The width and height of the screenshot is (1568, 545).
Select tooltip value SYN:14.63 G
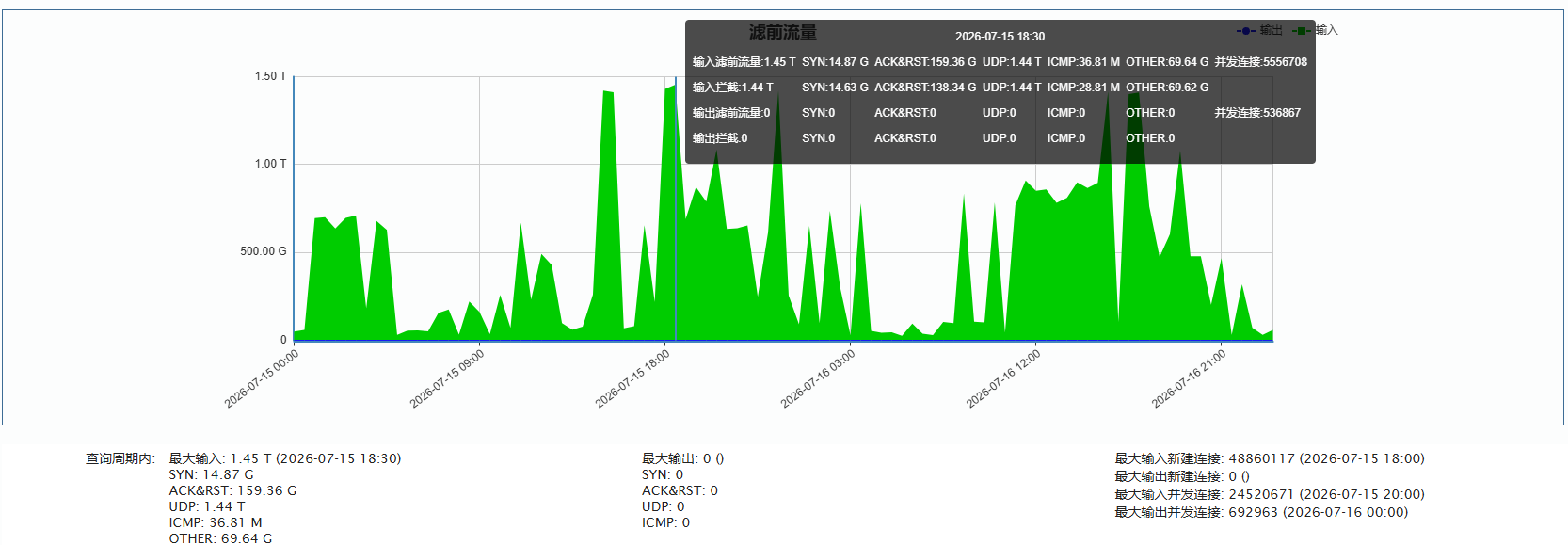click(835, 88)
